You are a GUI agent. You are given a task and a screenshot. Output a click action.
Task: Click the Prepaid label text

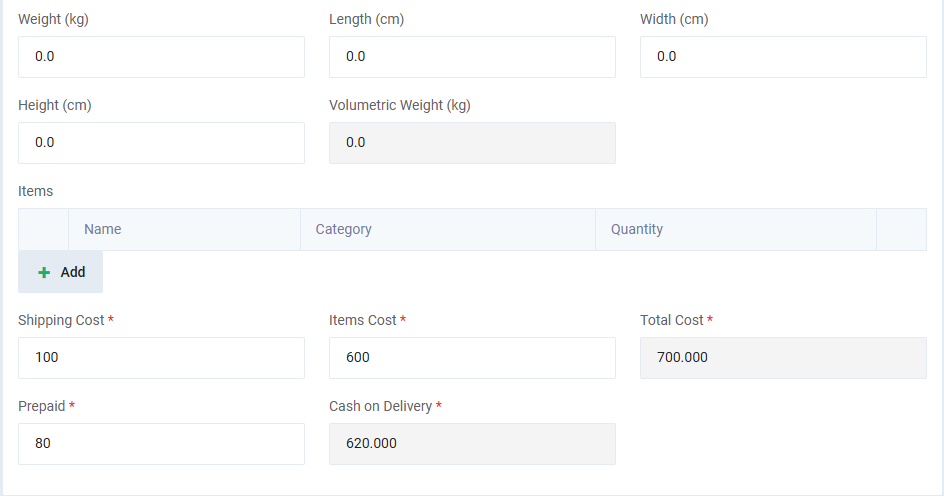41,406
